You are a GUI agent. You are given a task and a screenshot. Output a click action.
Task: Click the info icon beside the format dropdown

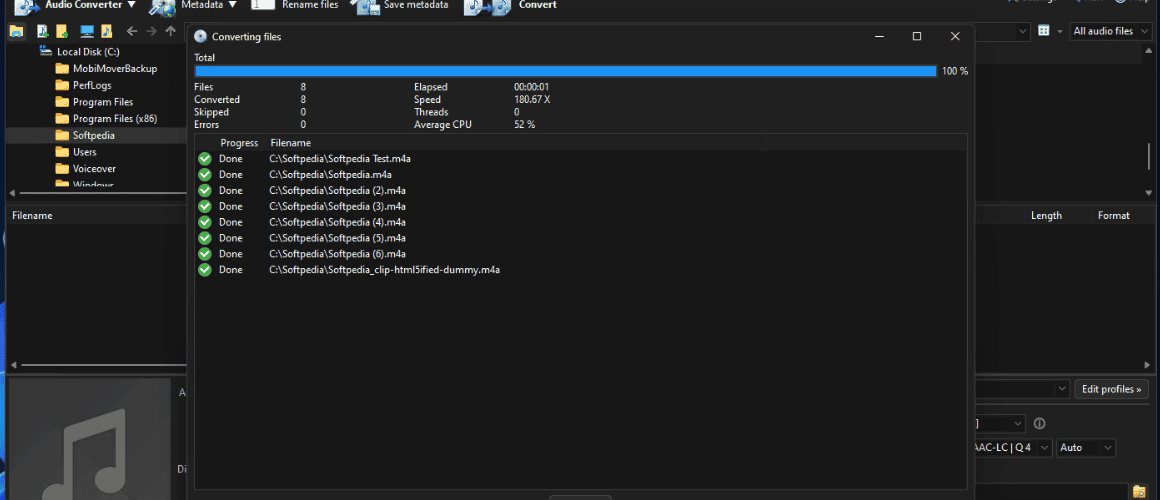(x=1039, y=424)
